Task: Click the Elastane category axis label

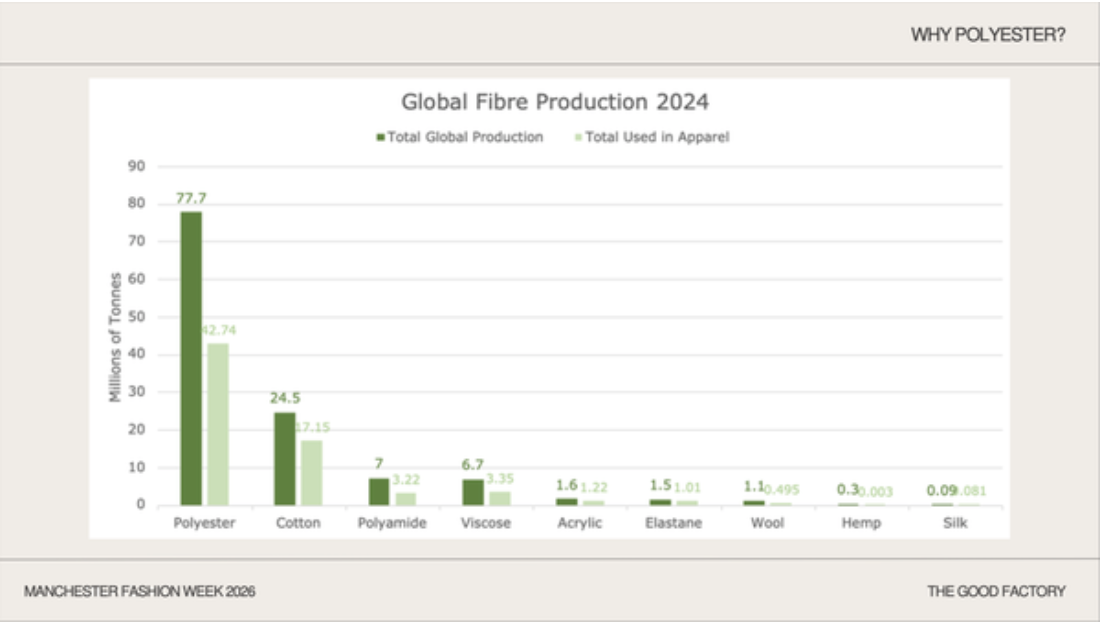Action: click(x=673, y=523)
